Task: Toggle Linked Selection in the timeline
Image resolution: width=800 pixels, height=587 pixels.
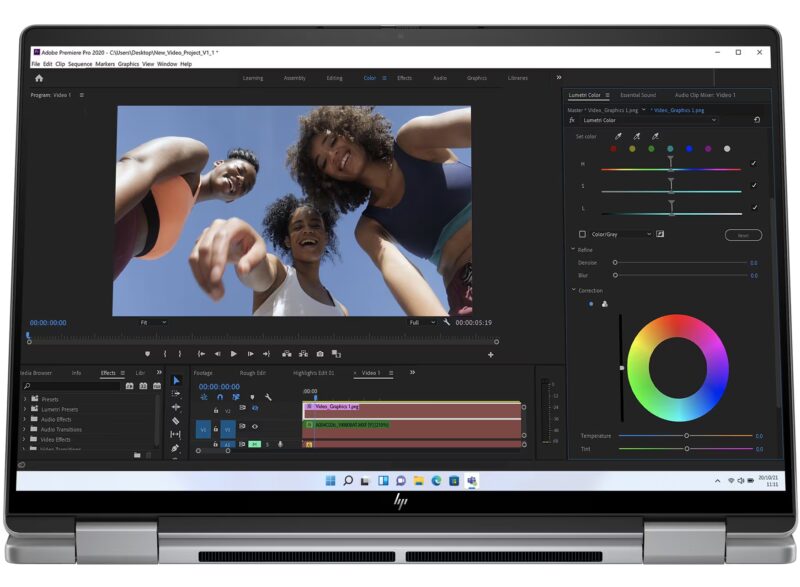Action: click(236, 397)
